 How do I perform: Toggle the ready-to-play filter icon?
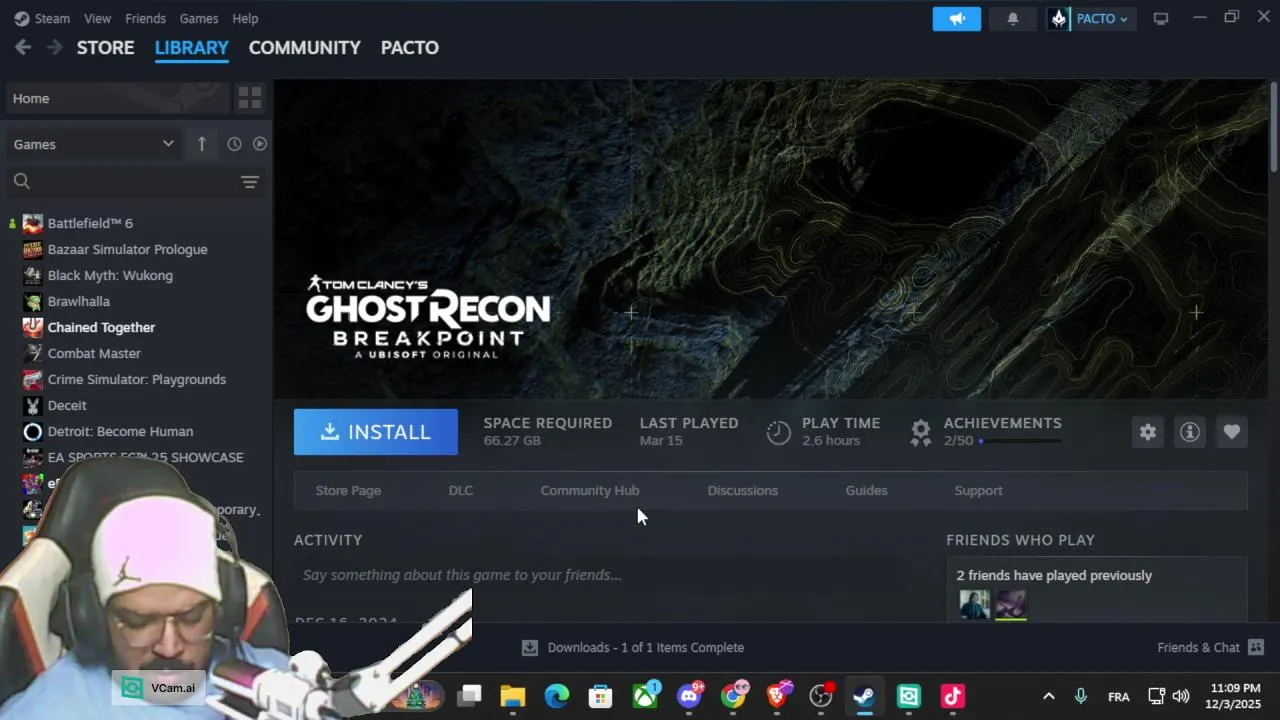tap(260, 144)
